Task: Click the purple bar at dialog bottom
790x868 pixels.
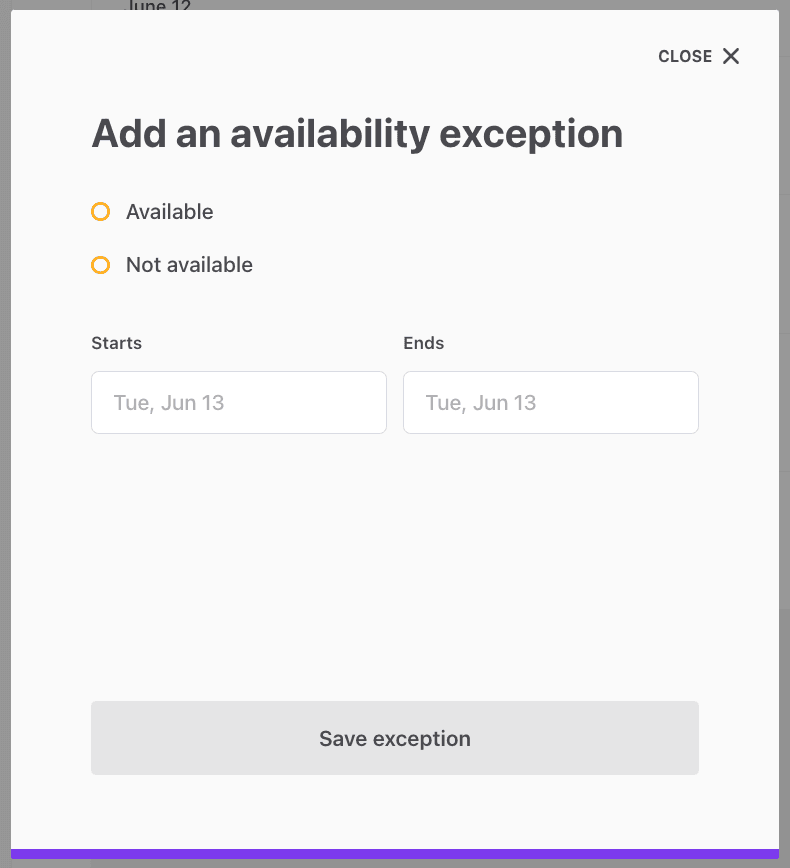Action: [394, 854]
